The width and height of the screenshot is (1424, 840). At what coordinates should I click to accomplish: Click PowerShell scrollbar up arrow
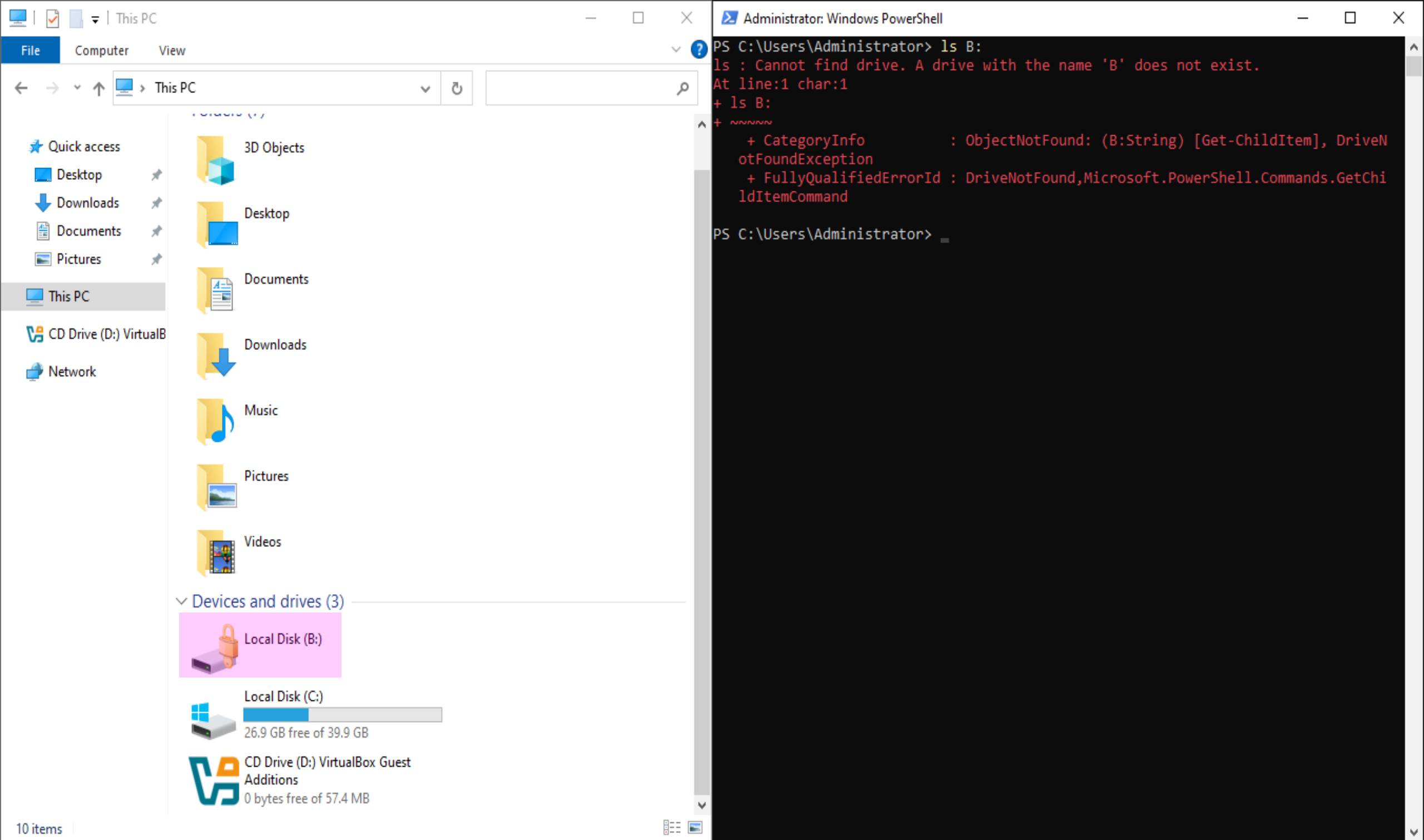click(1414, 47)
